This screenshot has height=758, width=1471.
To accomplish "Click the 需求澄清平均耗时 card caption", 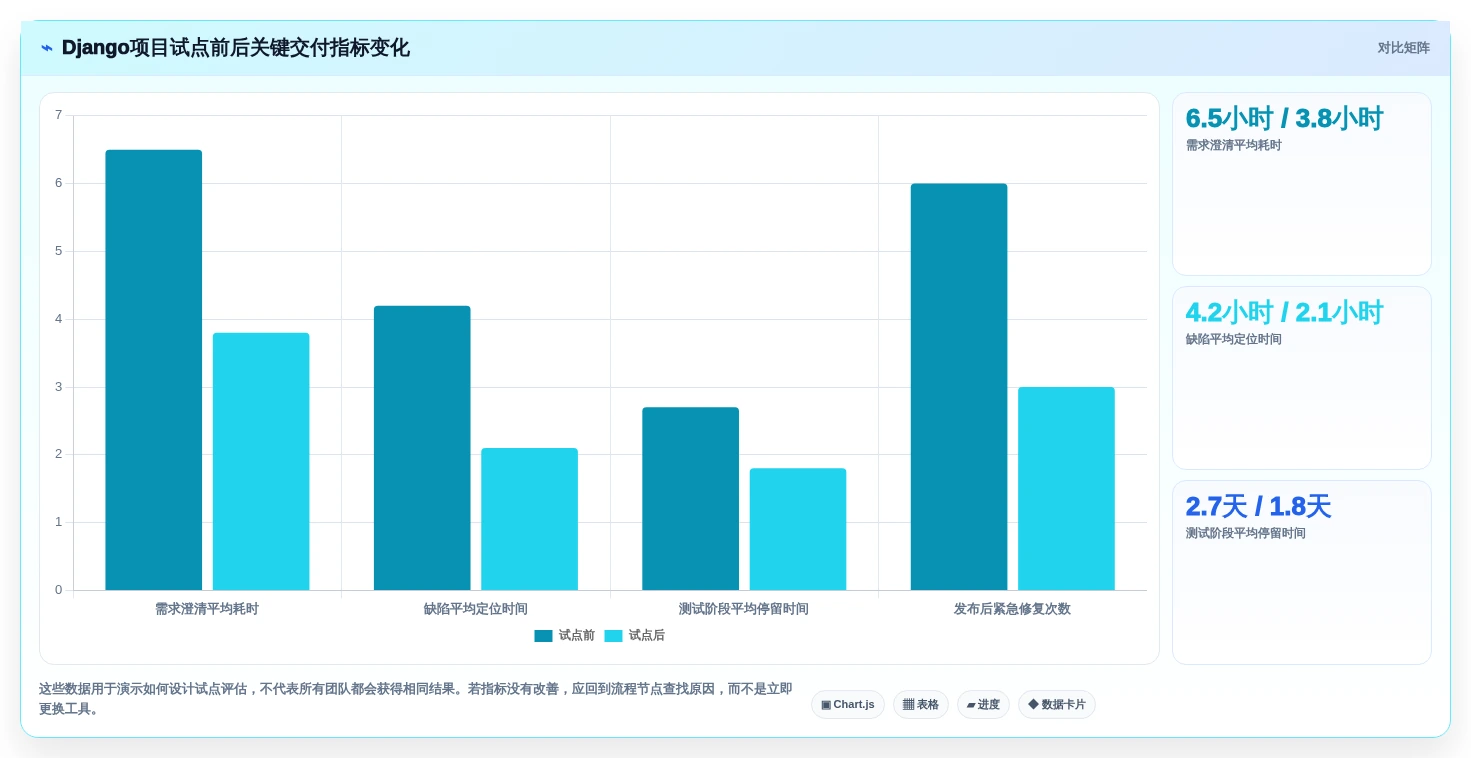I will pyautogui.click(x=1234, y=146).
